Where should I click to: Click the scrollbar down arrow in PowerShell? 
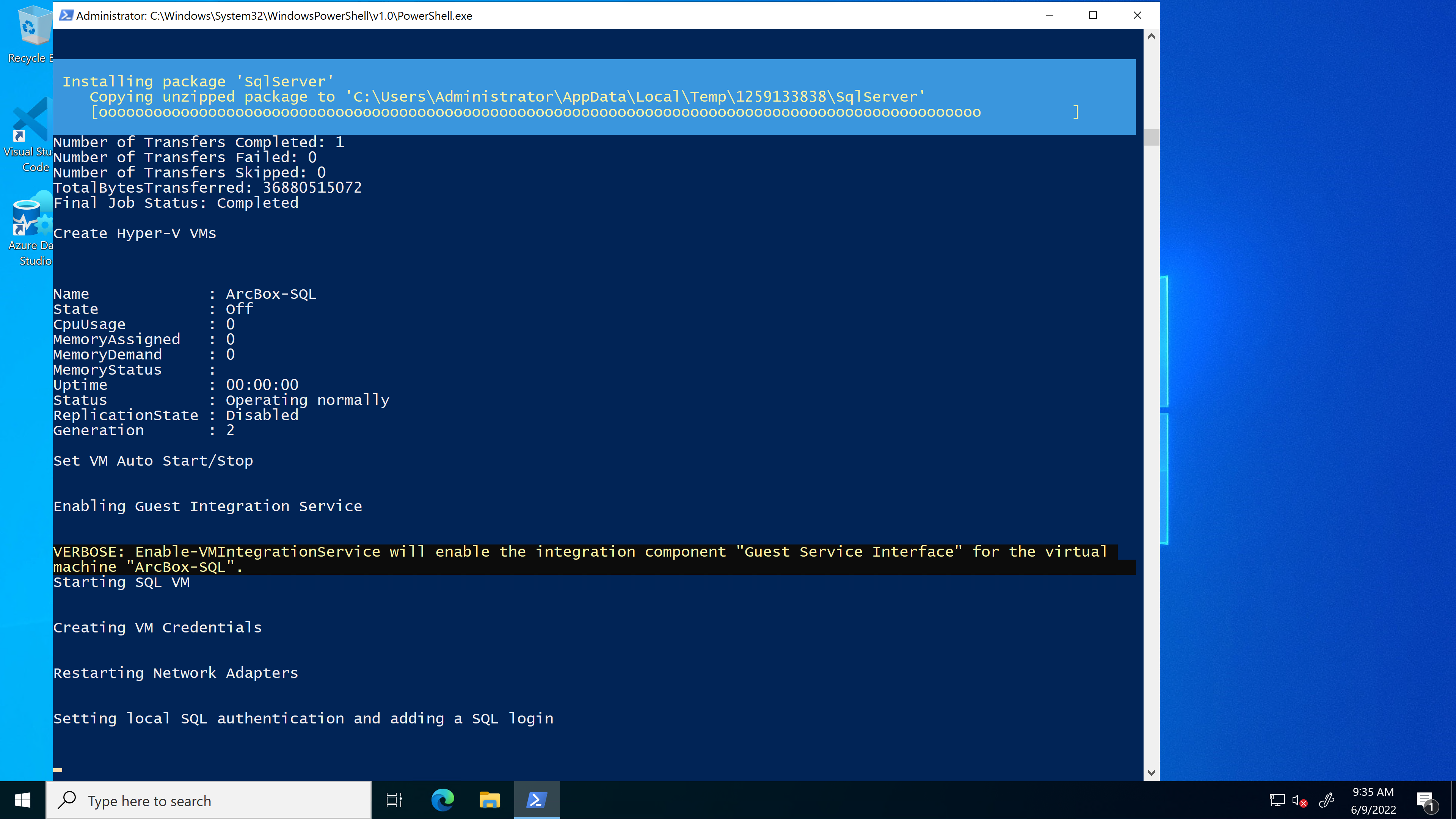coord(1152,773)
